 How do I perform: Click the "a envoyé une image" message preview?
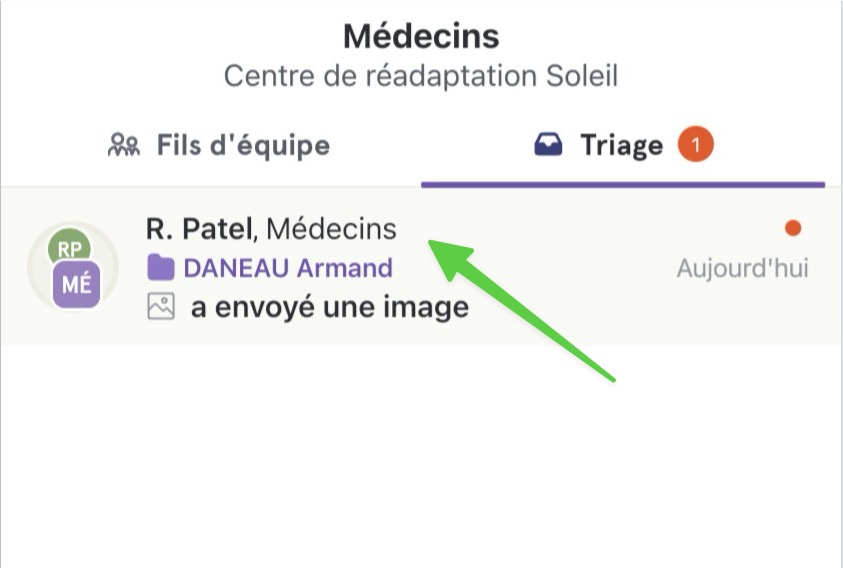[x=330, y=307]
